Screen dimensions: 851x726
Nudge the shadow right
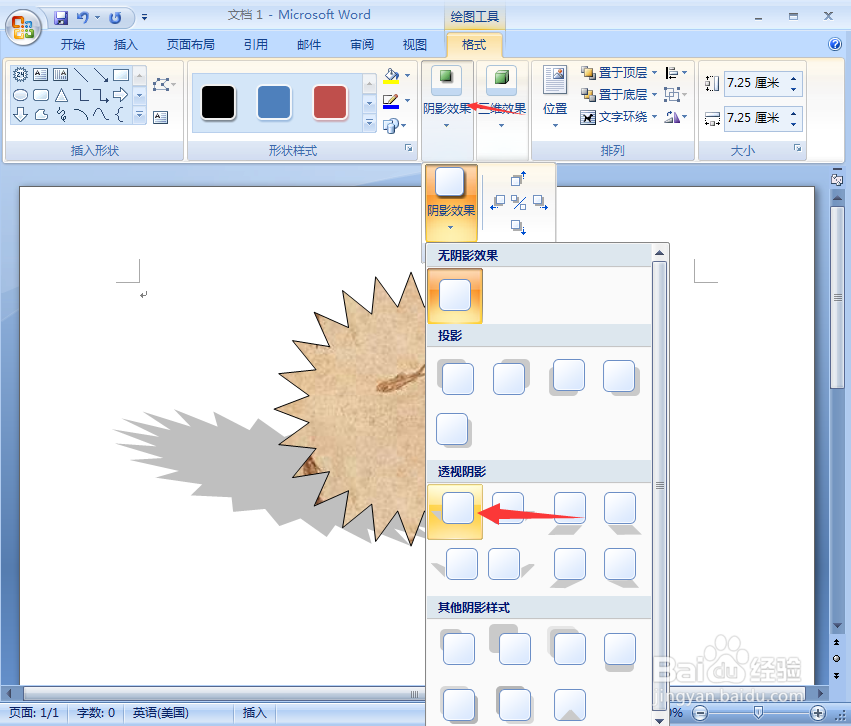pos(540,202)
